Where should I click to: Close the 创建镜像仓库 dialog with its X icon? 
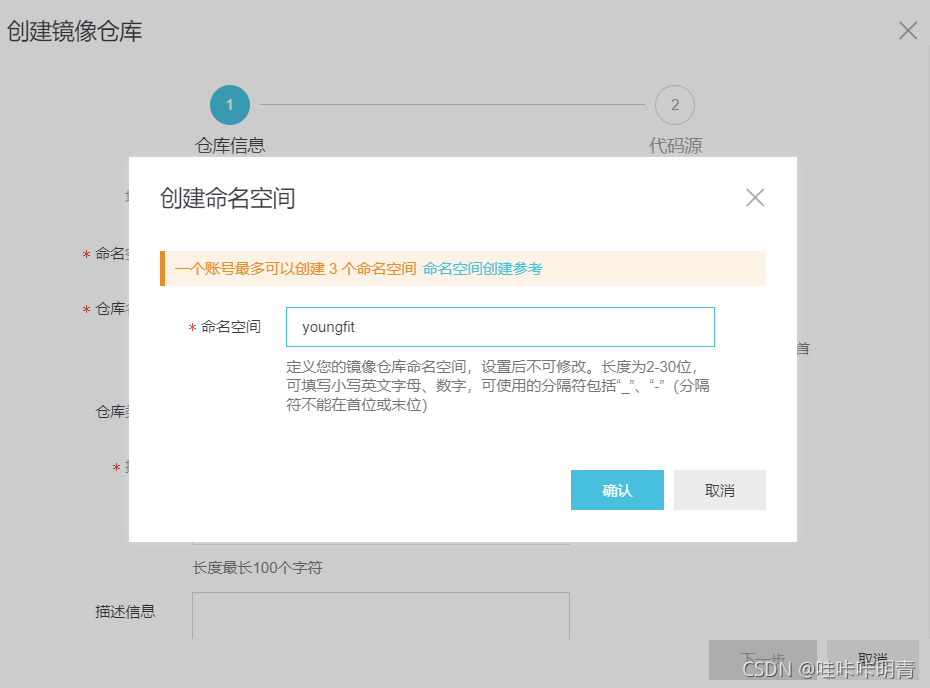coord(907,30)
